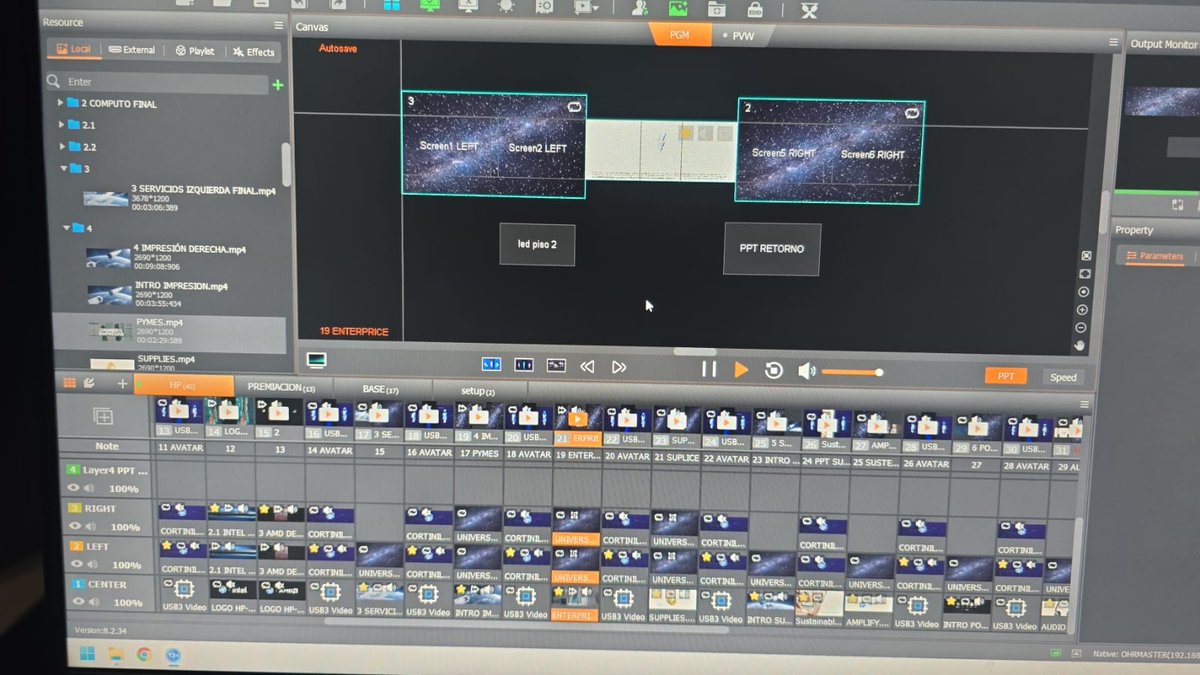1200x675 pixels.
Task: Adjust the orange volume slider
Action: coord(851,372)
